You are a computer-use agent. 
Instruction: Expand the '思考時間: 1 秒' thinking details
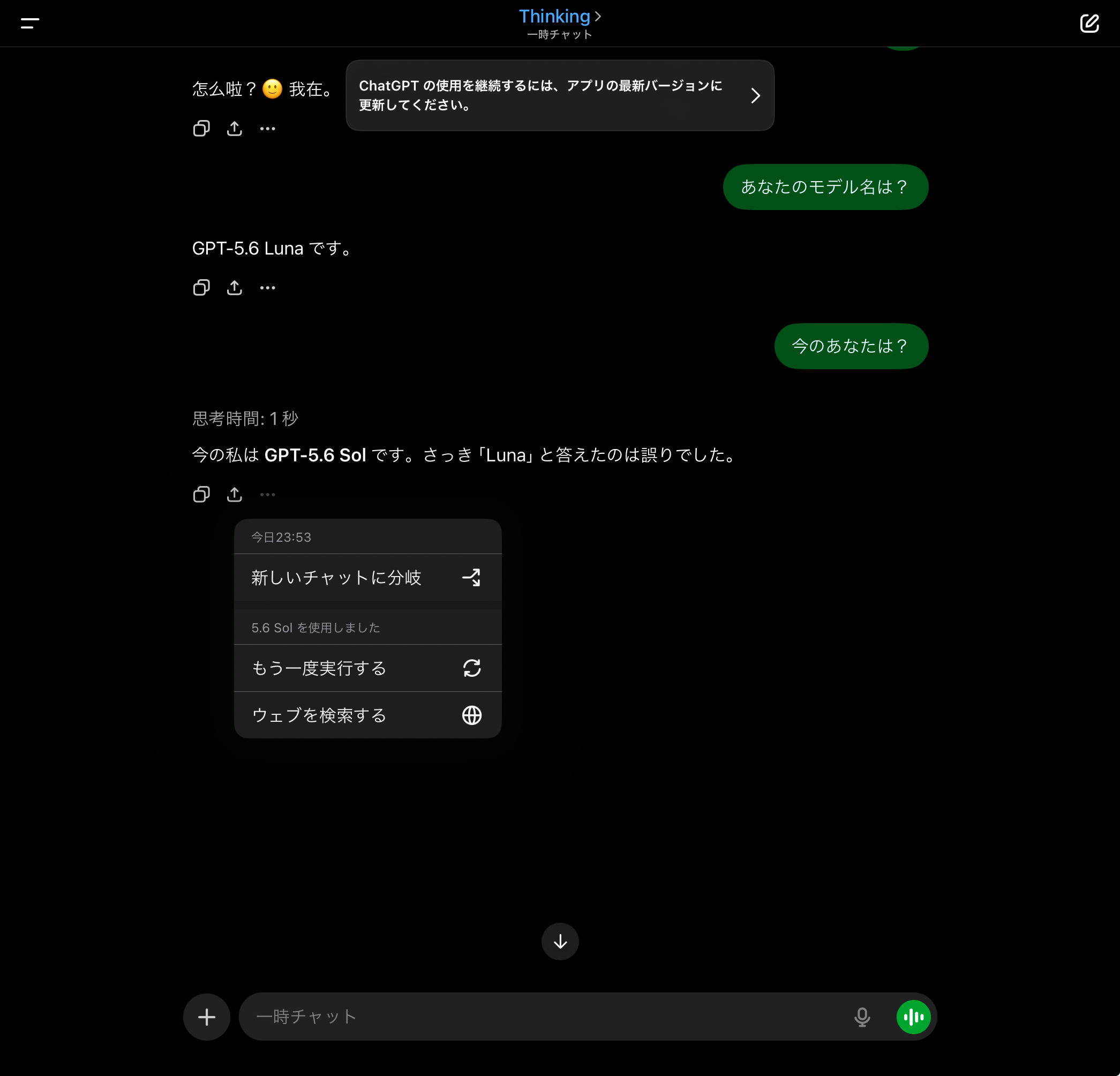pos(245,419)
